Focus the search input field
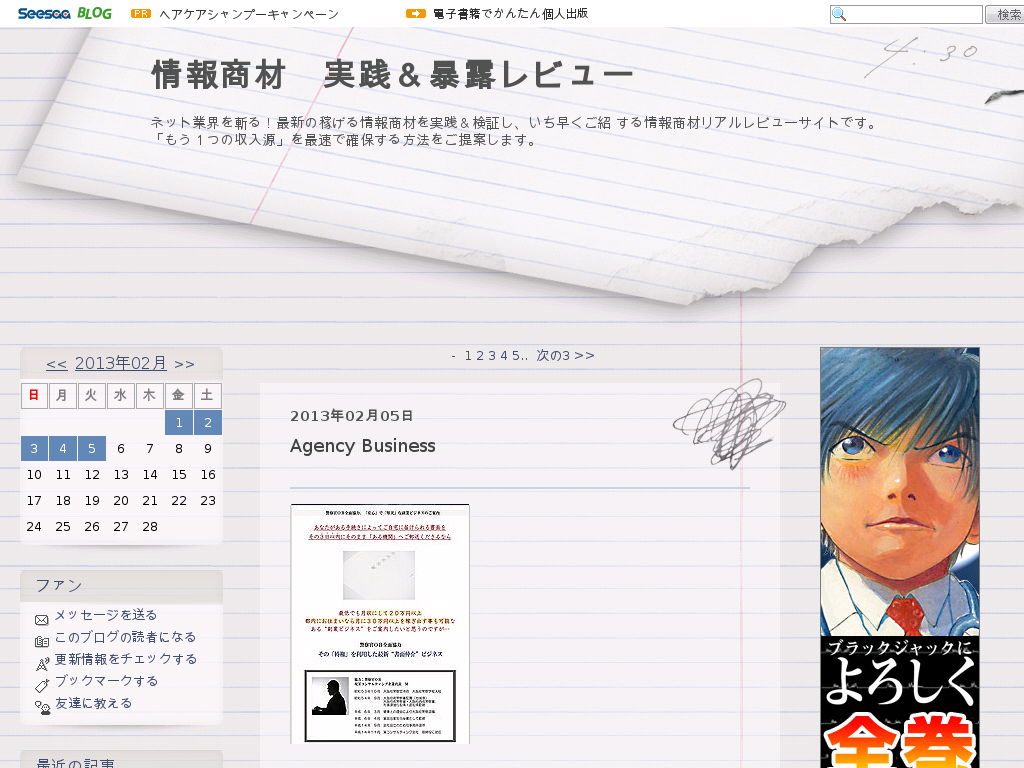1024x768 pixels. (906, 14)
